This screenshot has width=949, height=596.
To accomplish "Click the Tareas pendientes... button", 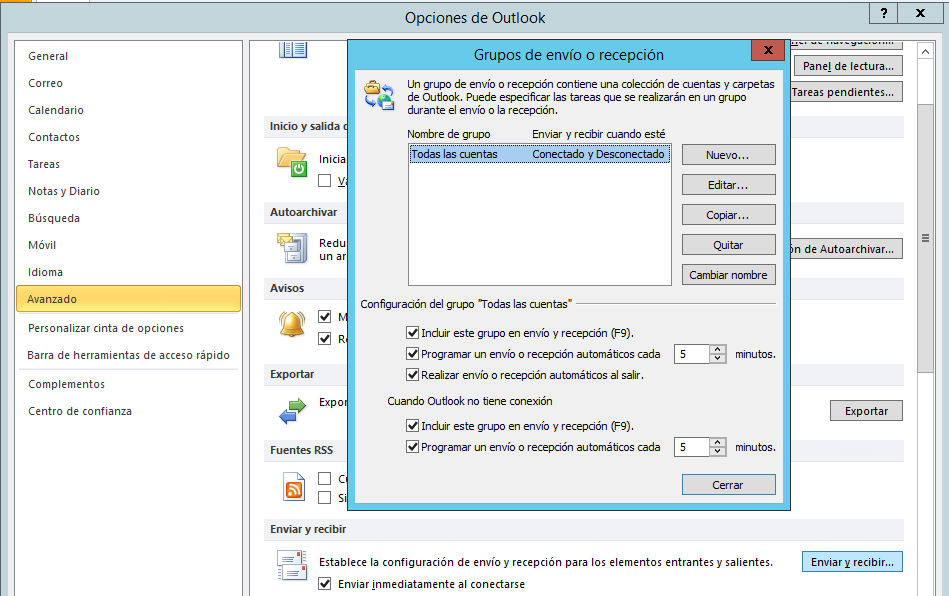I will pyautogui.click(x=846, y=92).
